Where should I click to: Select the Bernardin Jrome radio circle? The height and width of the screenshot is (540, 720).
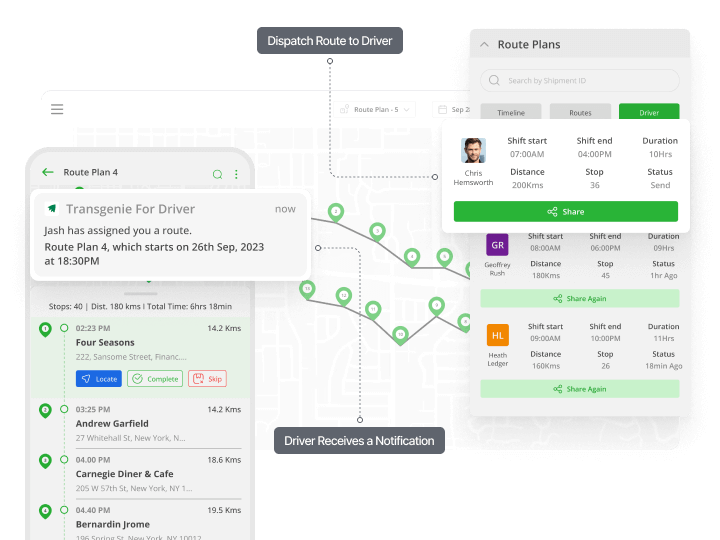pyautogui.click(x=64, y=510)
